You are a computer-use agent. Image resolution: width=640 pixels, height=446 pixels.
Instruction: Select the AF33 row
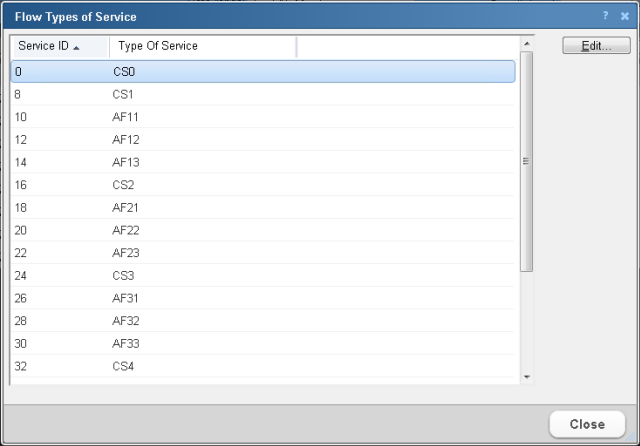point(262,343)
